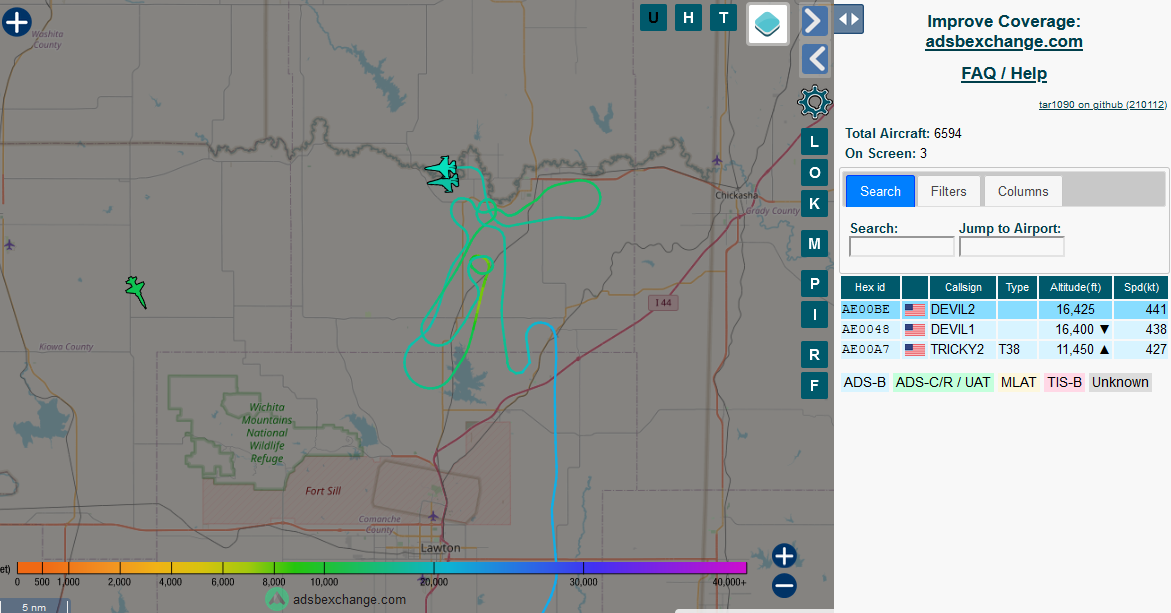The image size is (1171, 613).
Task: Open the adsbexchange.com link
Action: point(1004,42)
